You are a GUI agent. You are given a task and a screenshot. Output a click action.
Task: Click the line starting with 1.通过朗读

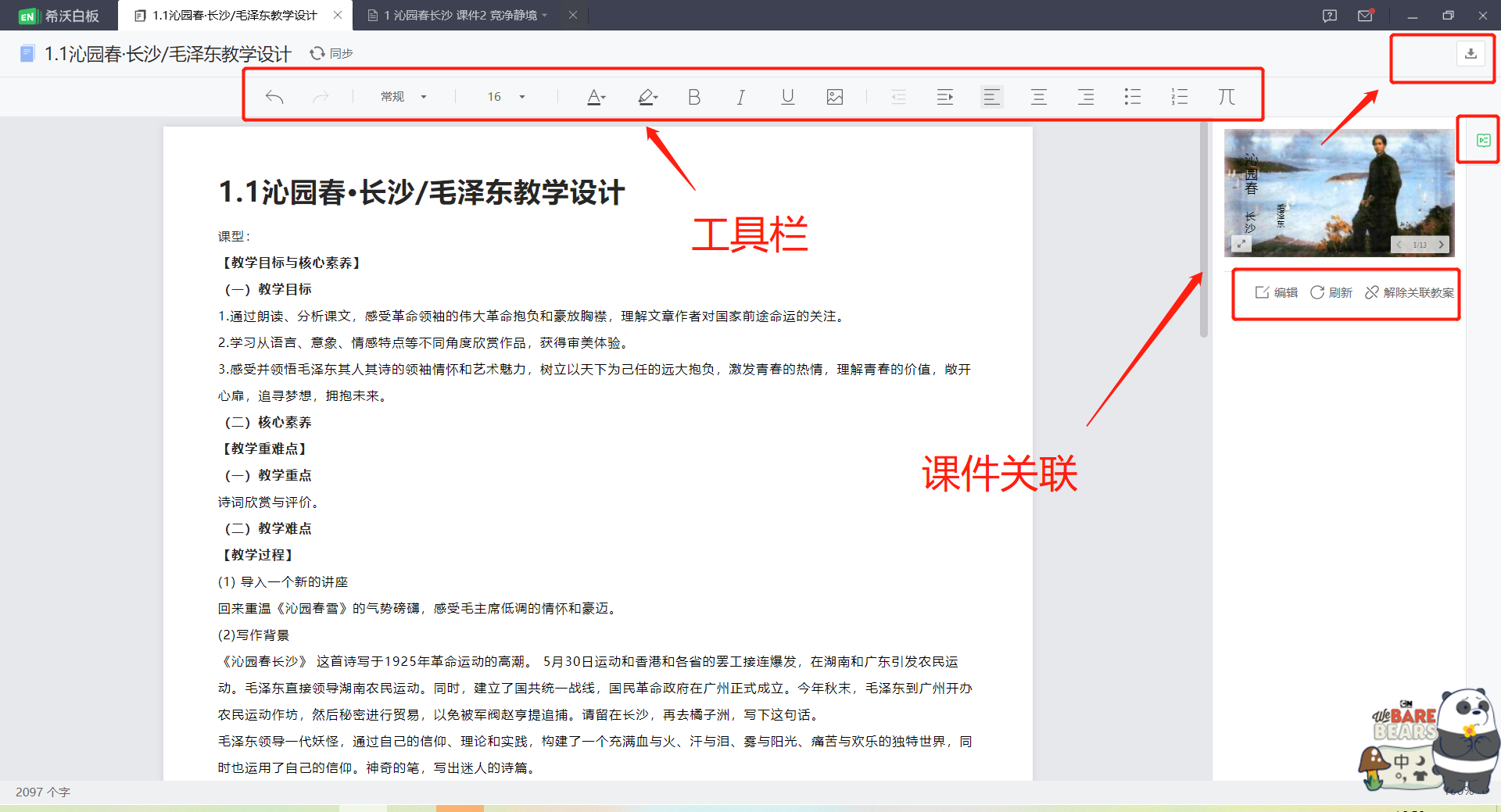click(x=533, y=316)
